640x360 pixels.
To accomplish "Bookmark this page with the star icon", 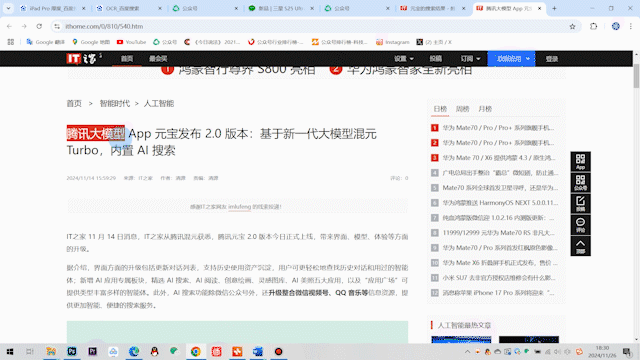I will 572,26.
